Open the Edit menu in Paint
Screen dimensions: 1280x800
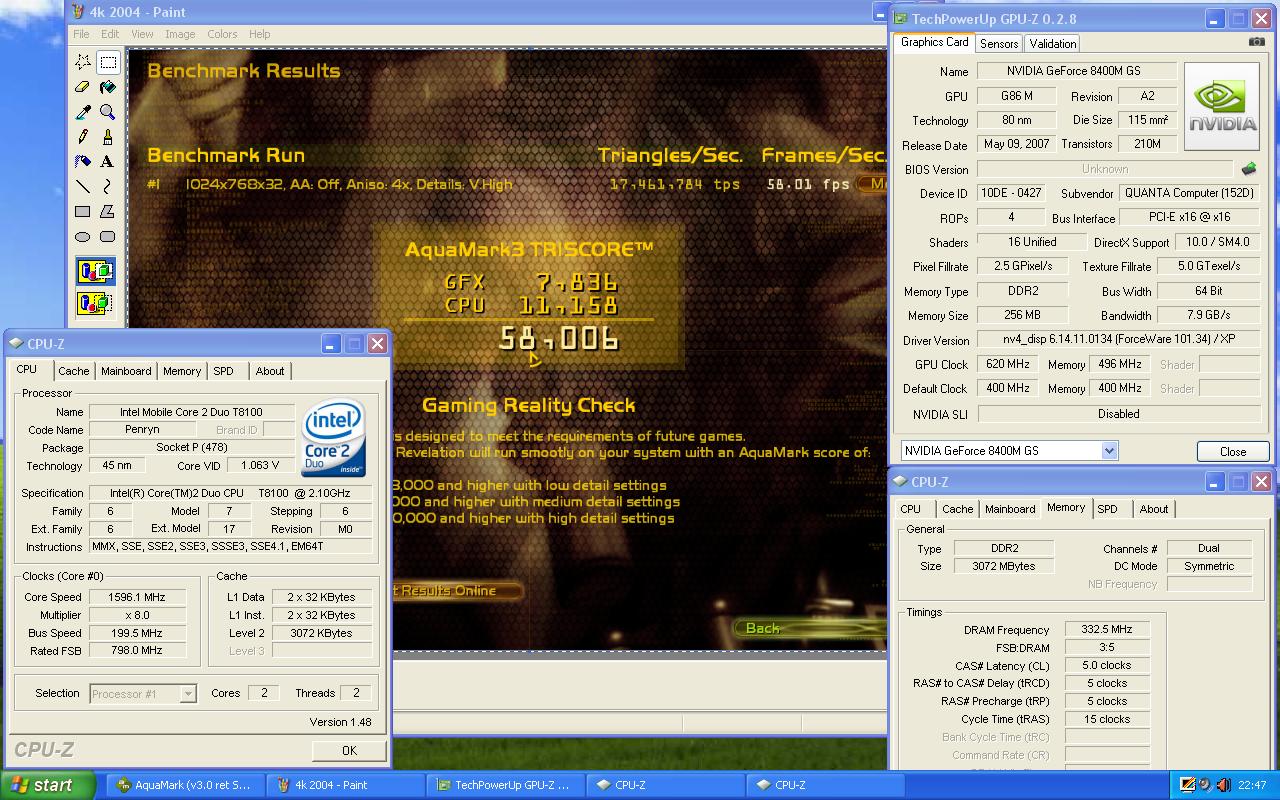[x=110, y=34]
